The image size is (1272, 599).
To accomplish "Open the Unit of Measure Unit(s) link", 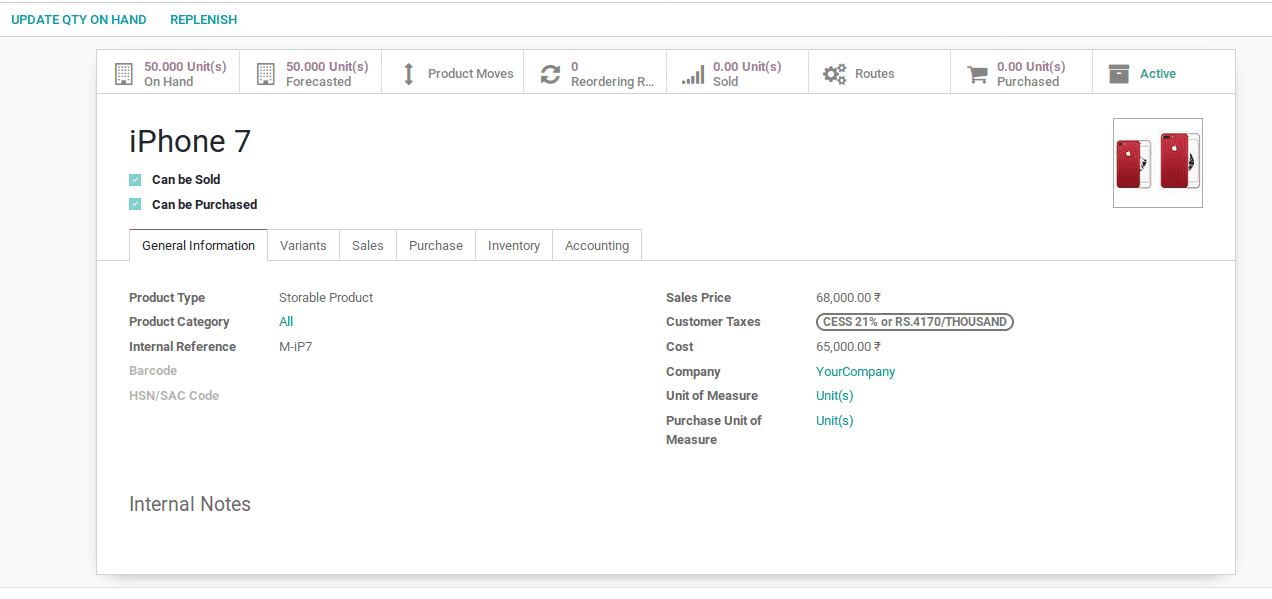I will [x=835, y=396].
